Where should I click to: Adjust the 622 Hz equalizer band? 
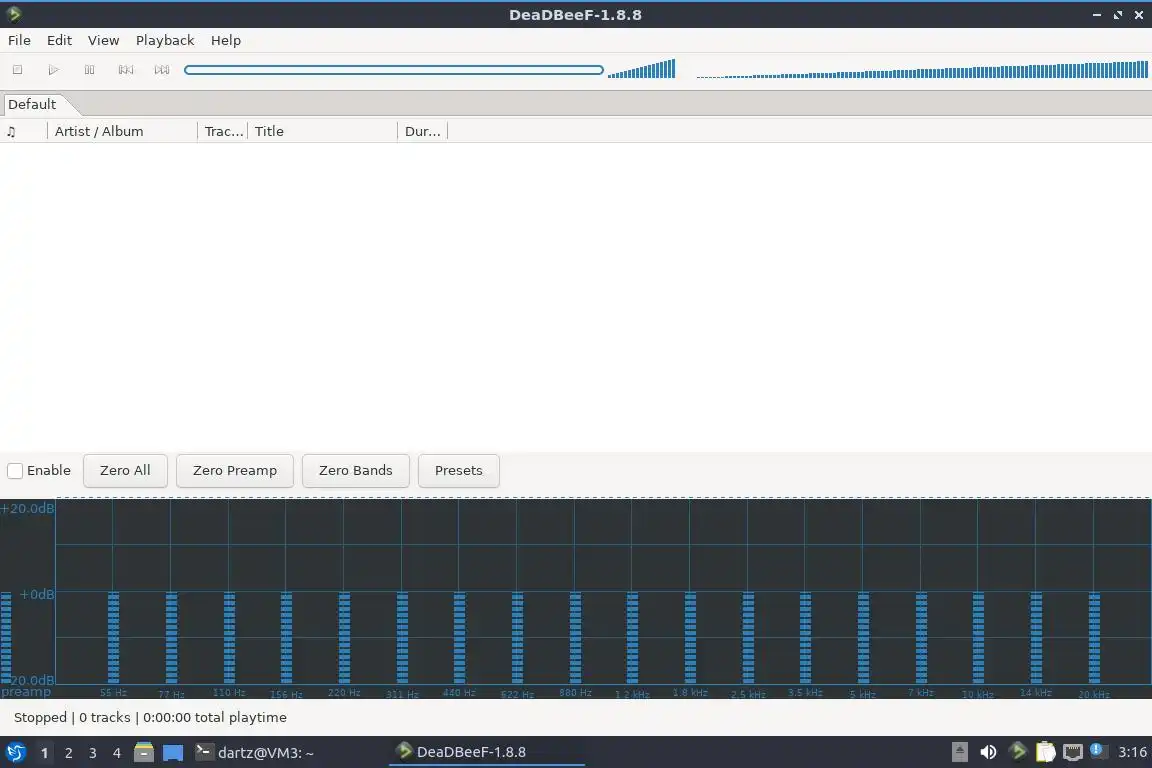click(x=517, y=638)
